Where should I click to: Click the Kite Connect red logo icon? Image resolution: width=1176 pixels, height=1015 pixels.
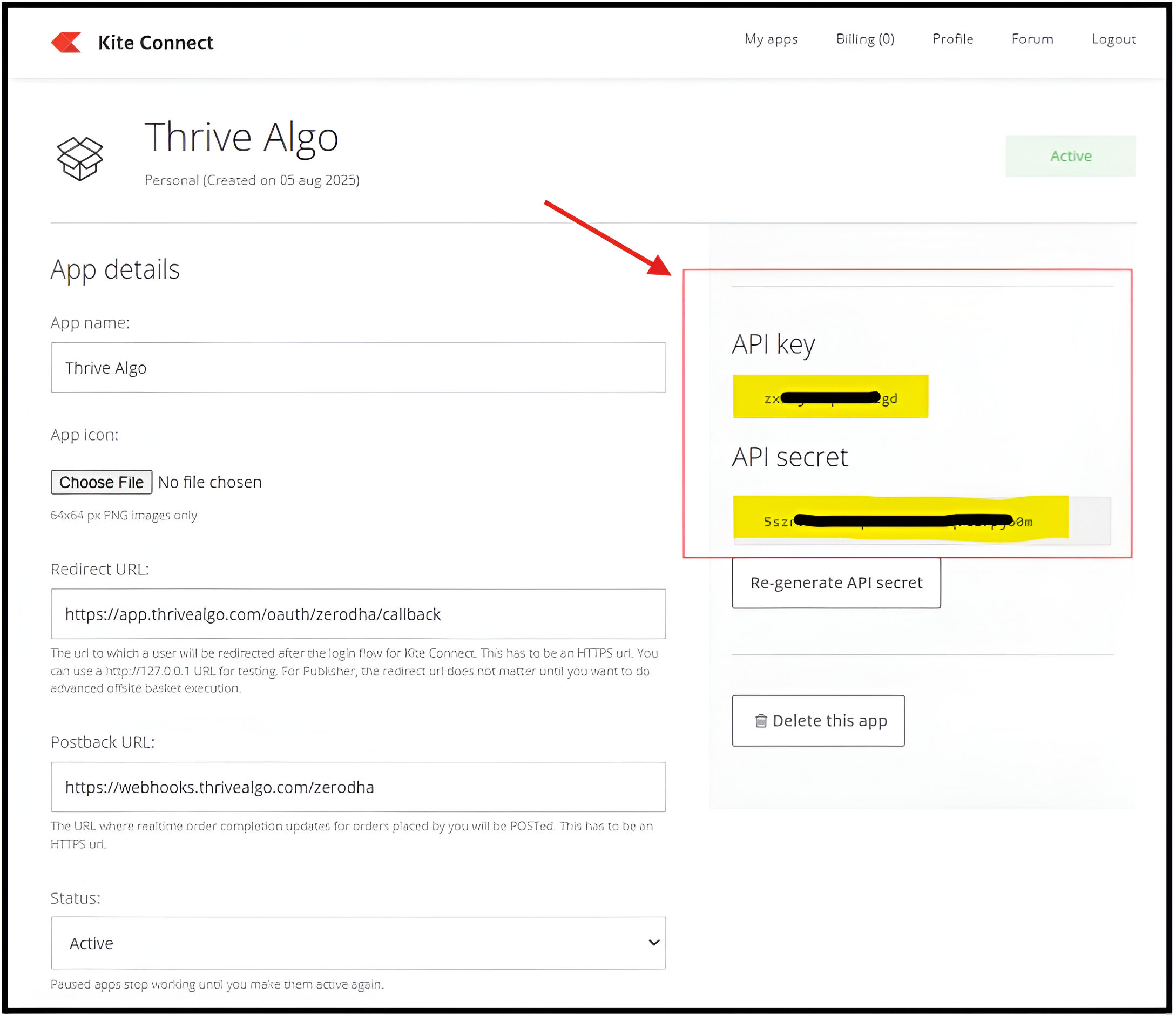66,43
